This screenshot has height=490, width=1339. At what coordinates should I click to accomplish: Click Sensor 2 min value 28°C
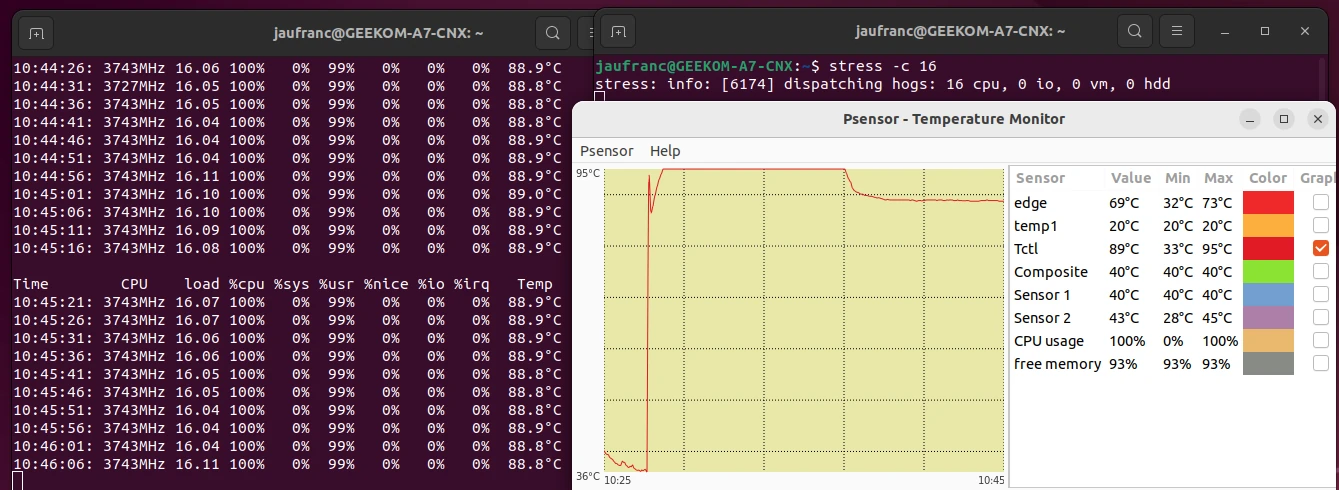(1178, 317)
